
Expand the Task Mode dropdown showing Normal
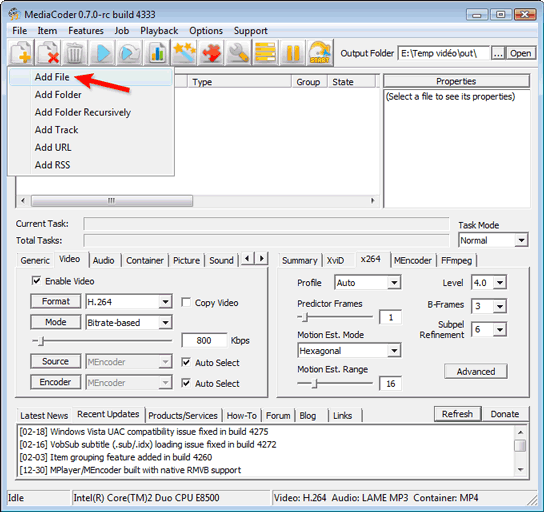pos(493,240)
